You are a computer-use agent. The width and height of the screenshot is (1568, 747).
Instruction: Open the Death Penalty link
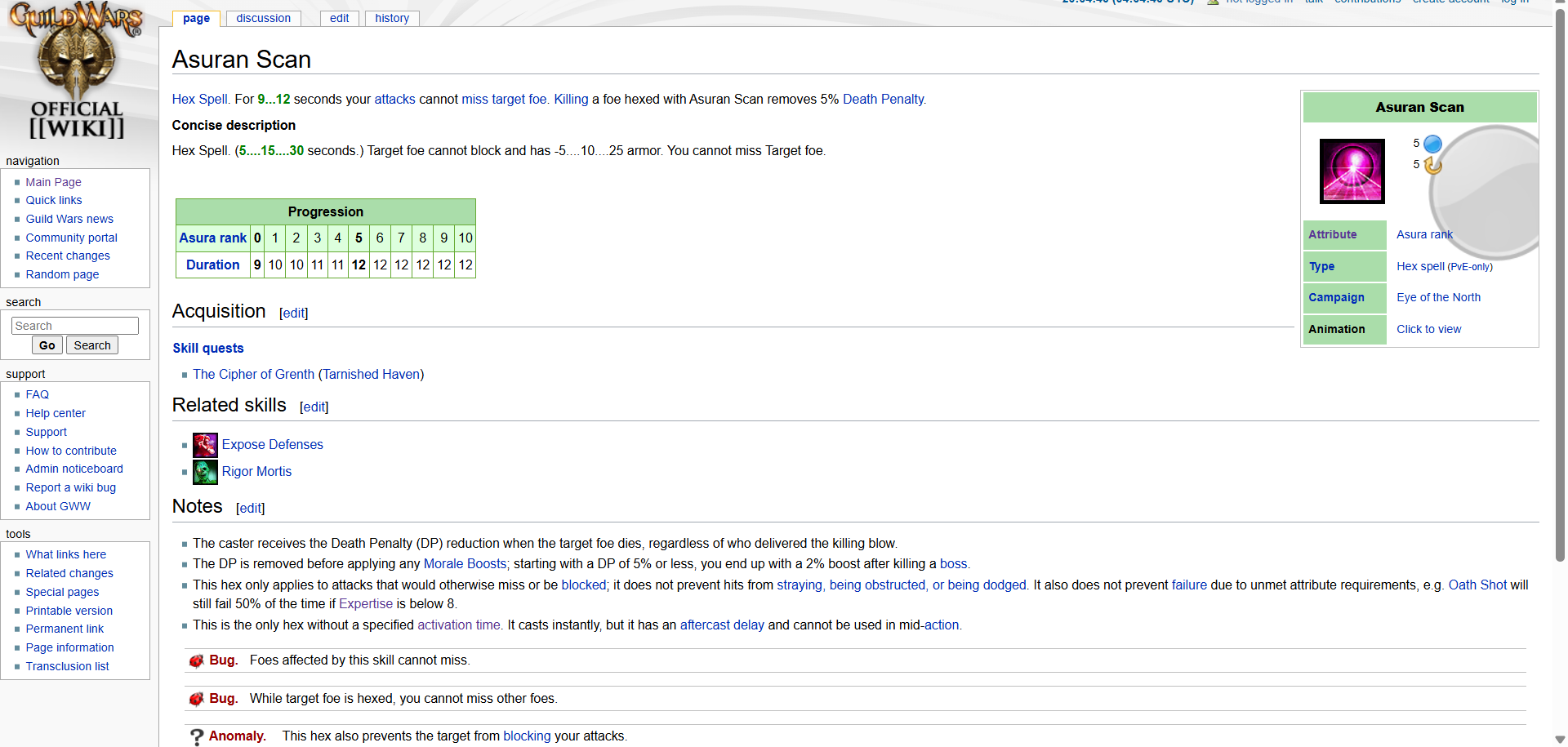(884, 99)
